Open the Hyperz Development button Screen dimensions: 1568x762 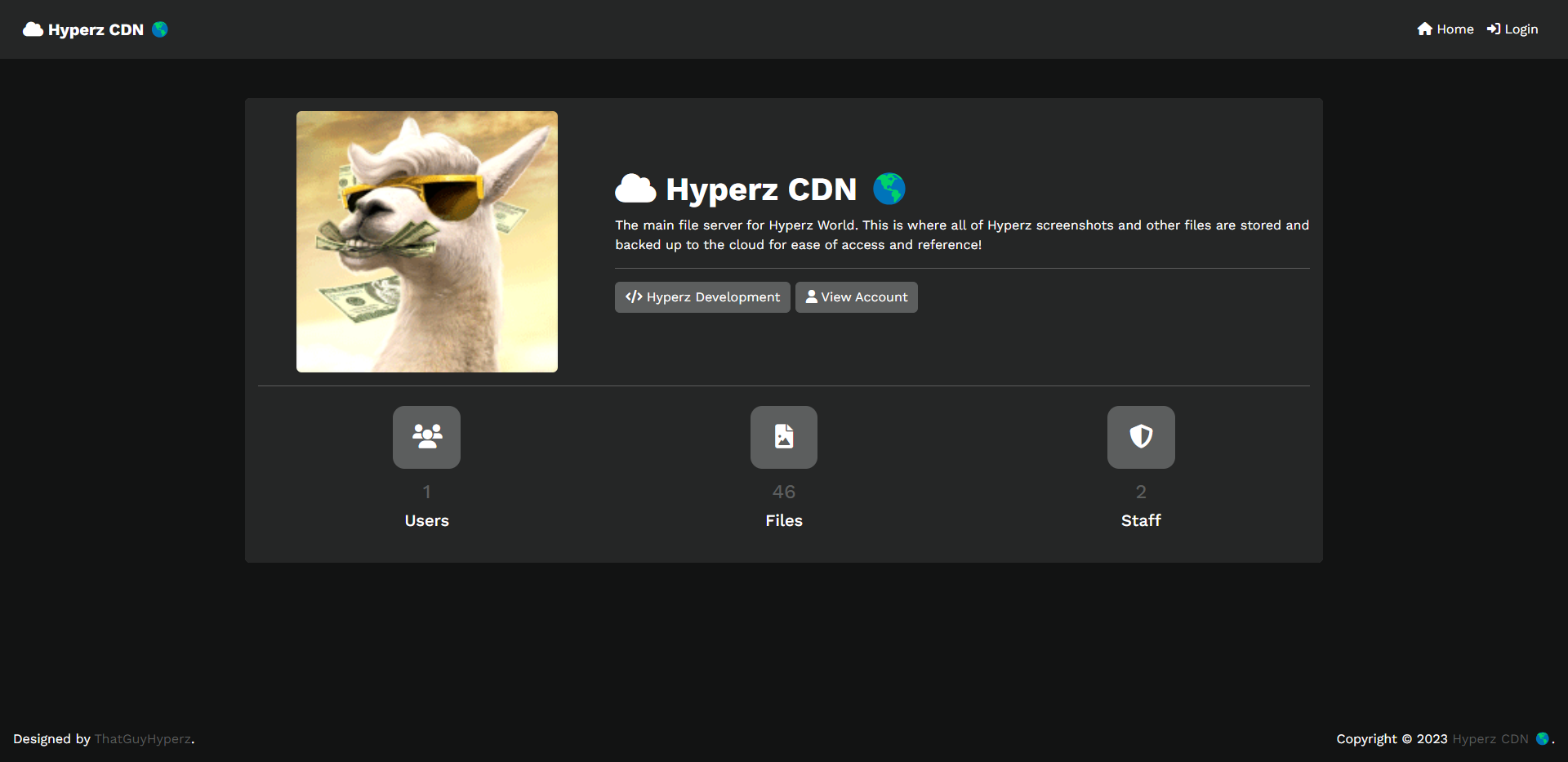point(702,297)
